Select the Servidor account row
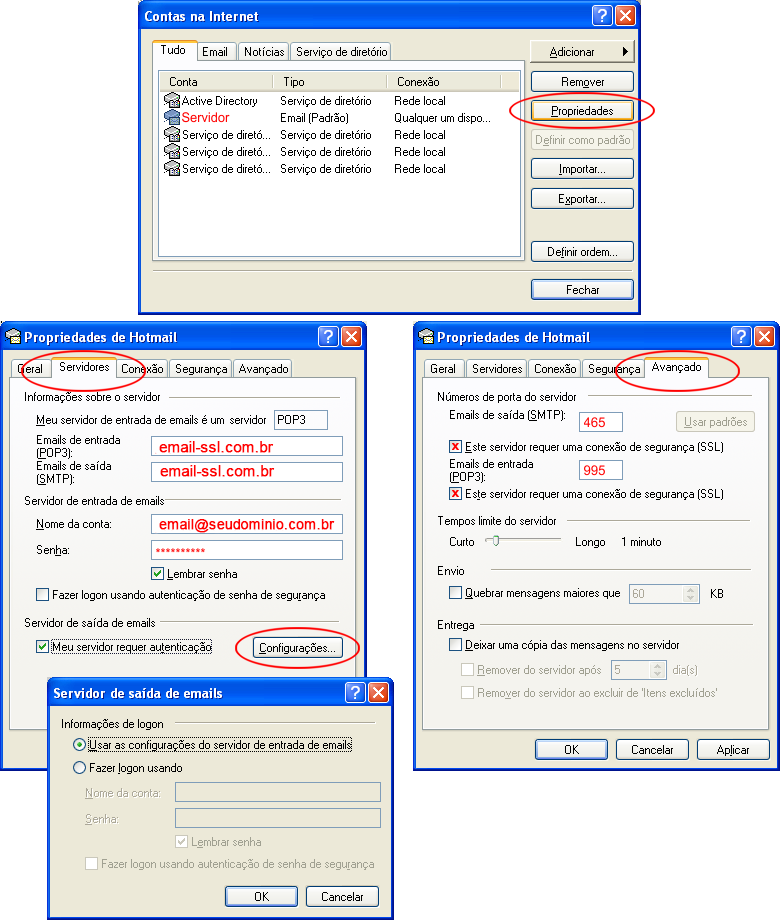Screen dimensions: 780x920 coord(339,117)
